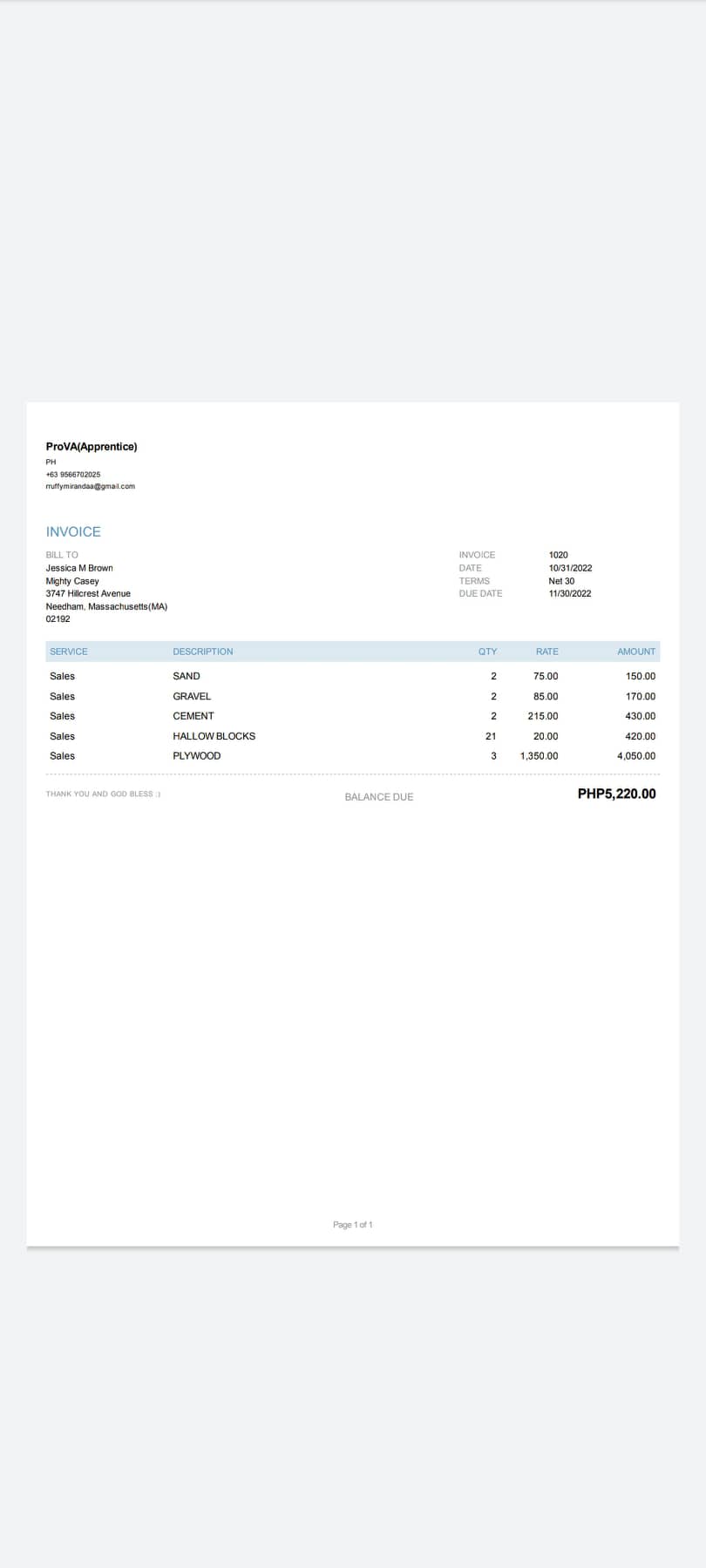Select the BILL TO label
Screen dimensions: 706x1568
tap(62, 555)
